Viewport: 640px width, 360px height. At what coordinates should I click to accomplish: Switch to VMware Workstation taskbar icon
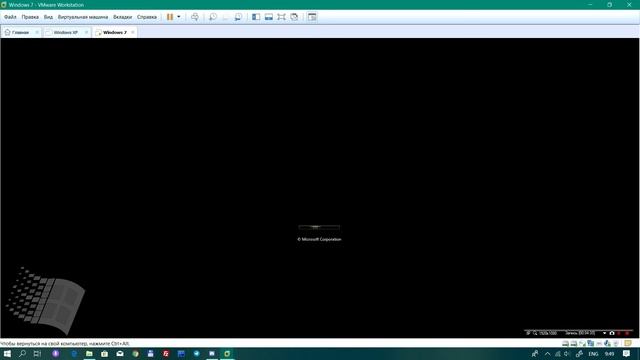227,354
